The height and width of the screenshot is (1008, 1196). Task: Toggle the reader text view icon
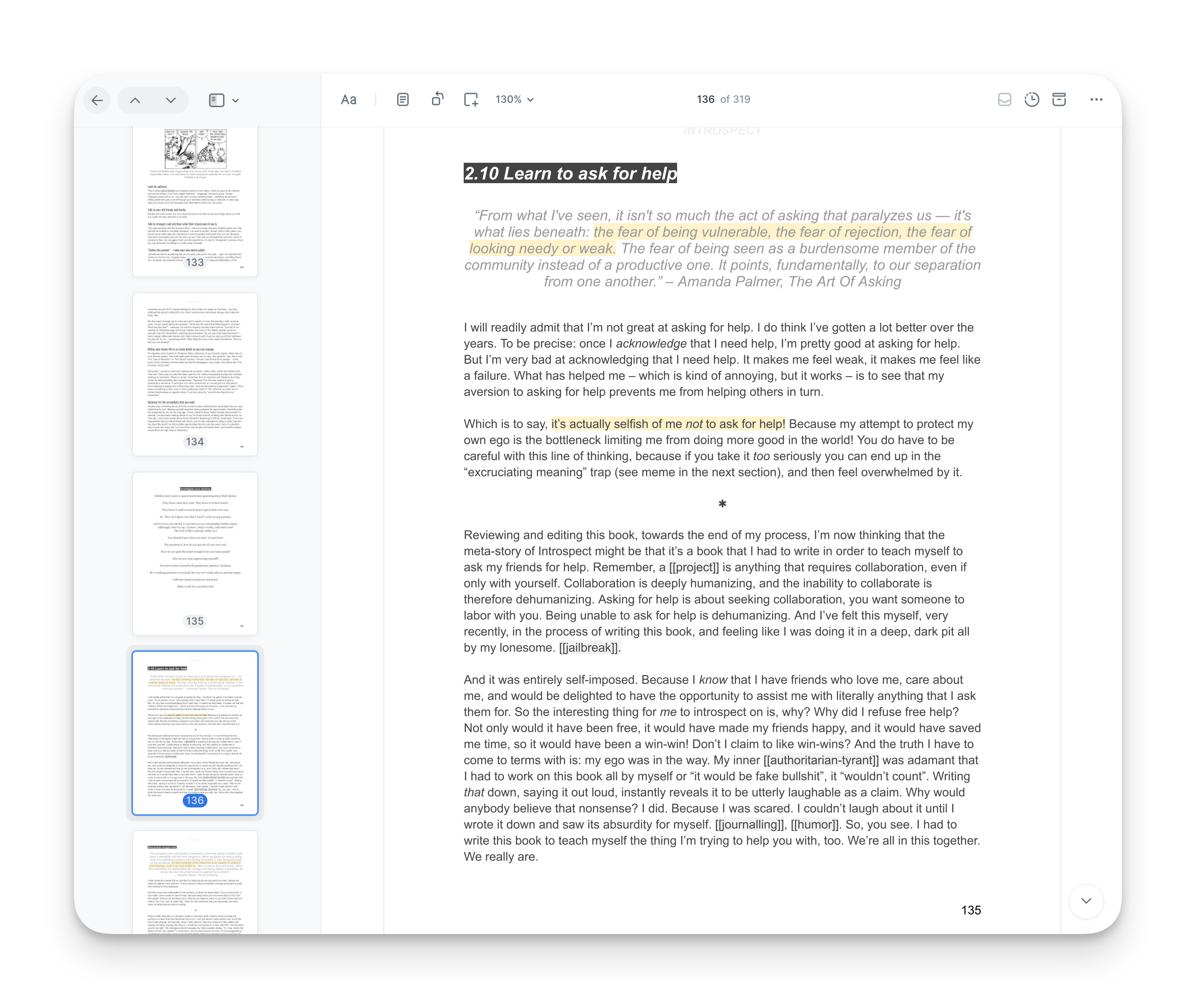(402, 100)
